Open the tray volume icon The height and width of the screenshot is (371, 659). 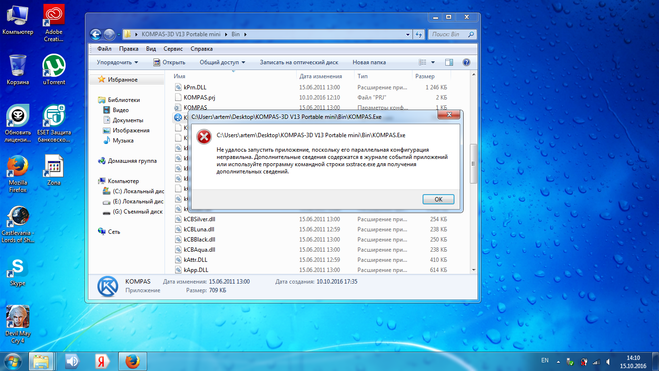point(608,362)
